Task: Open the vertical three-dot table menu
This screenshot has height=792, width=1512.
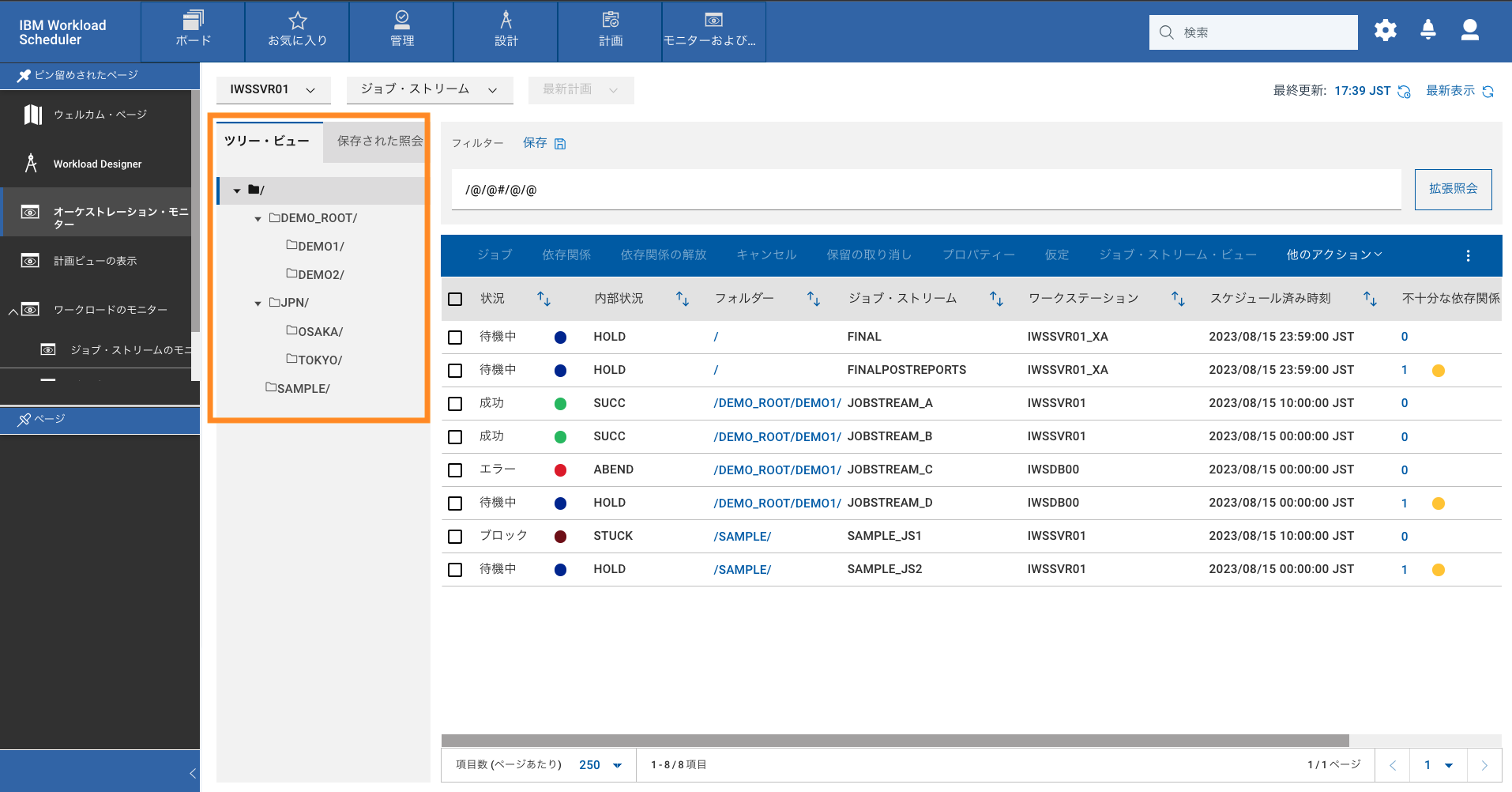Action: (x=1468, y=255)
